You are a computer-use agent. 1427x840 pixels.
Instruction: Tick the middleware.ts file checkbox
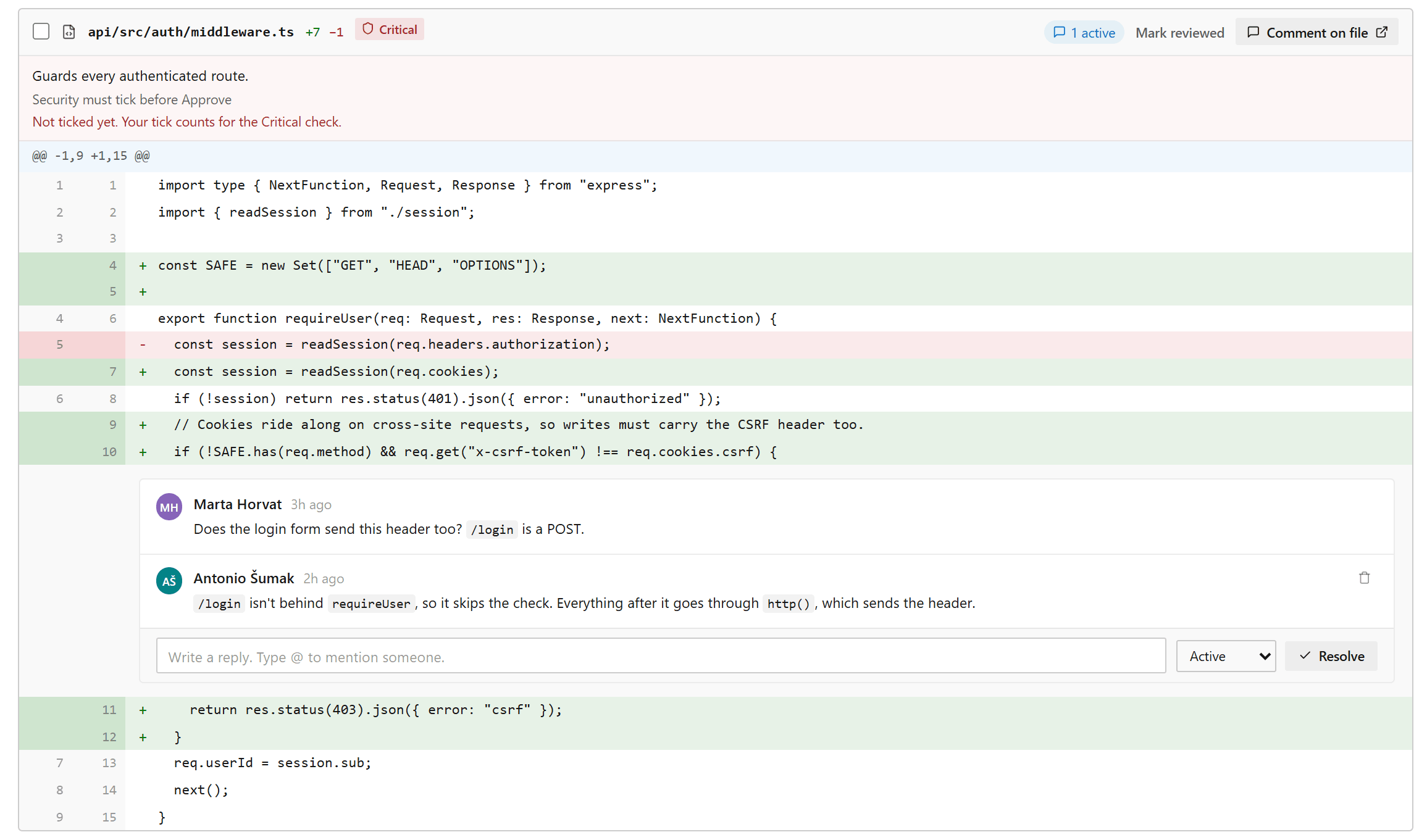click(41, 31)
